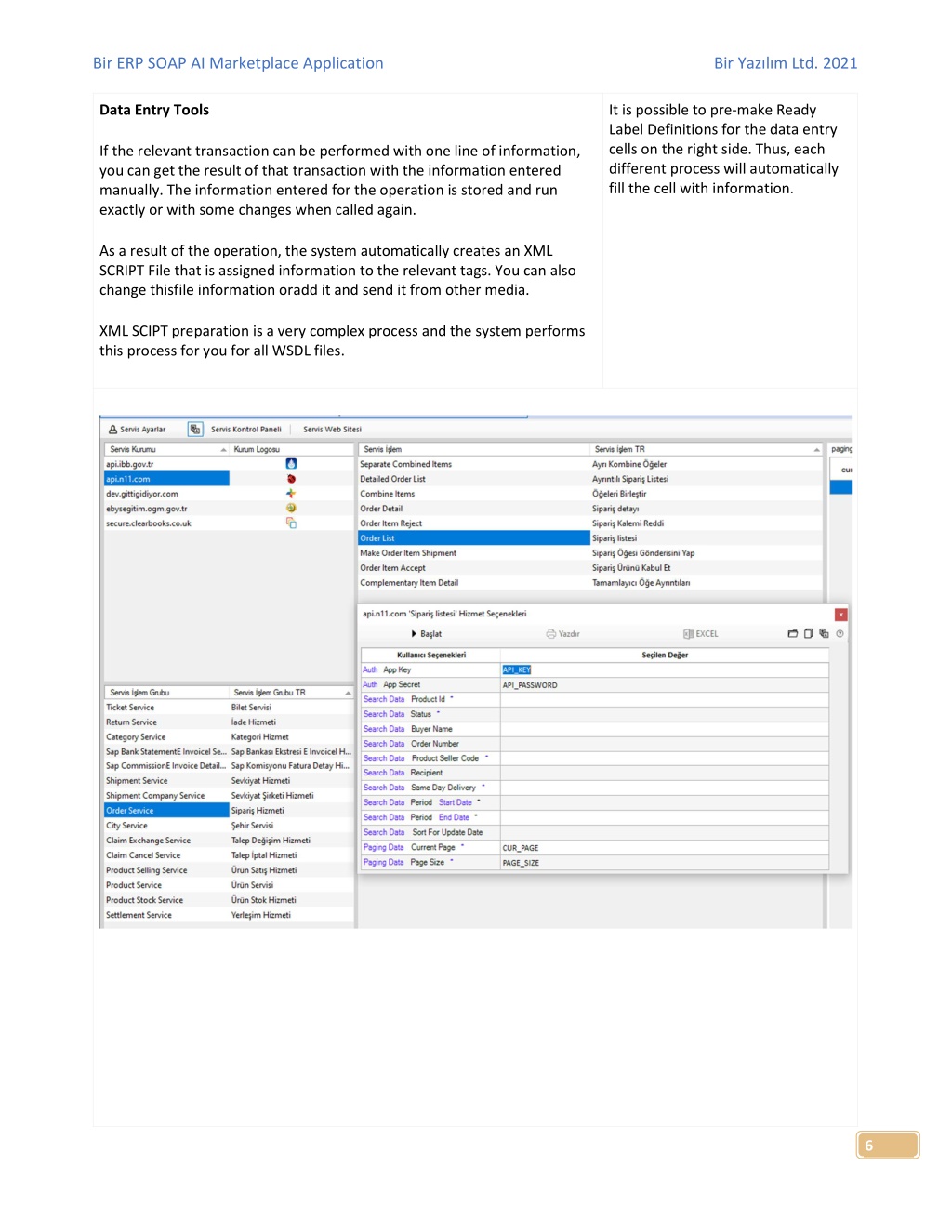Sort by the Servis İşlem TR column header

(707, 449)
